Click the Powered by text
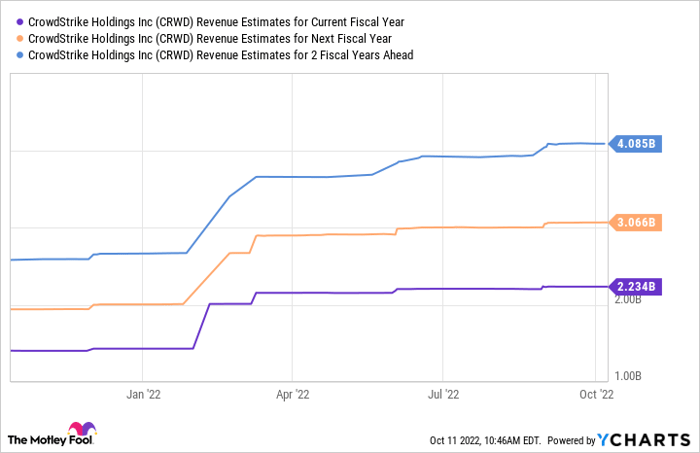The image size is (700, 453). click(571, 440)
